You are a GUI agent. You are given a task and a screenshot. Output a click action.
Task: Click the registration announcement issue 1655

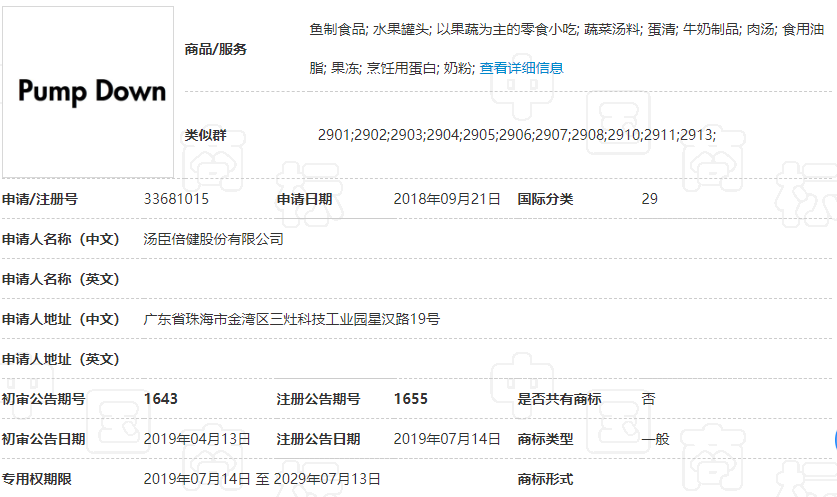tap(410, 399)
